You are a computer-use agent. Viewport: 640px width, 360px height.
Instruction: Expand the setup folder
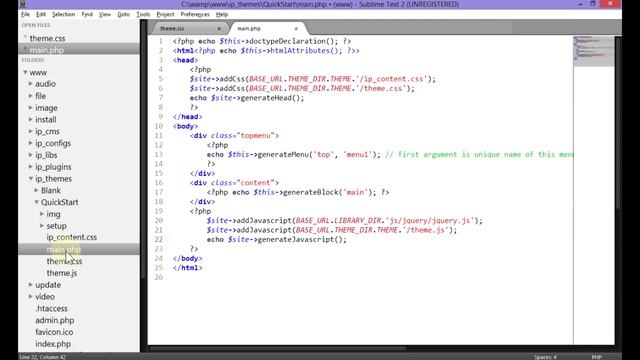(42, 226)
